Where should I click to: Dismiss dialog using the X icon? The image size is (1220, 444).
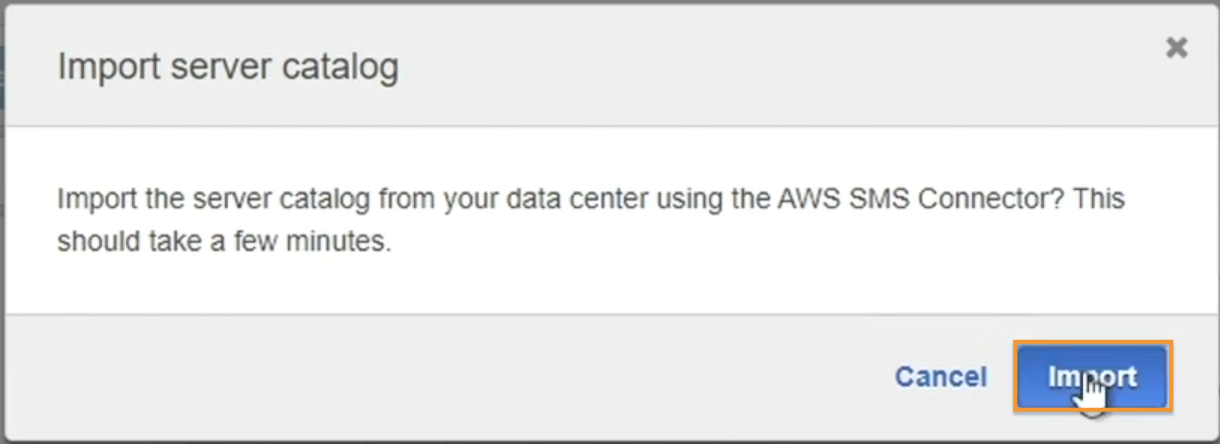click(1177, 47)
